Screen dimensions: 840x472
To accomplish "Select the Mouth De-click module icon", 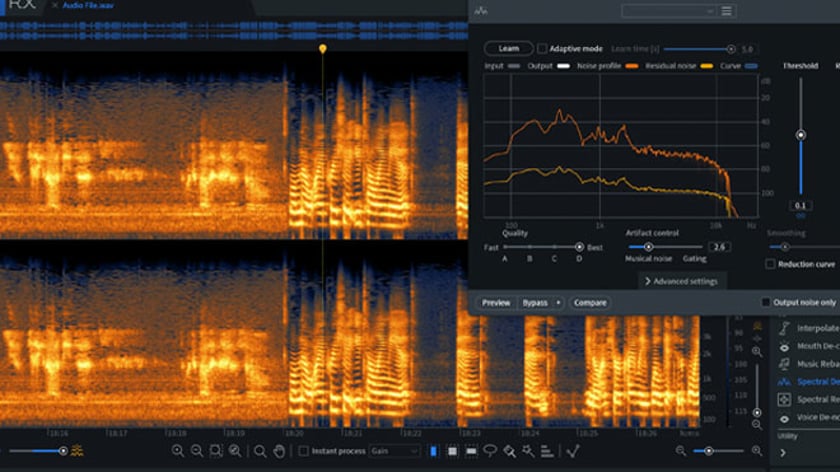I will coord(785,346).
